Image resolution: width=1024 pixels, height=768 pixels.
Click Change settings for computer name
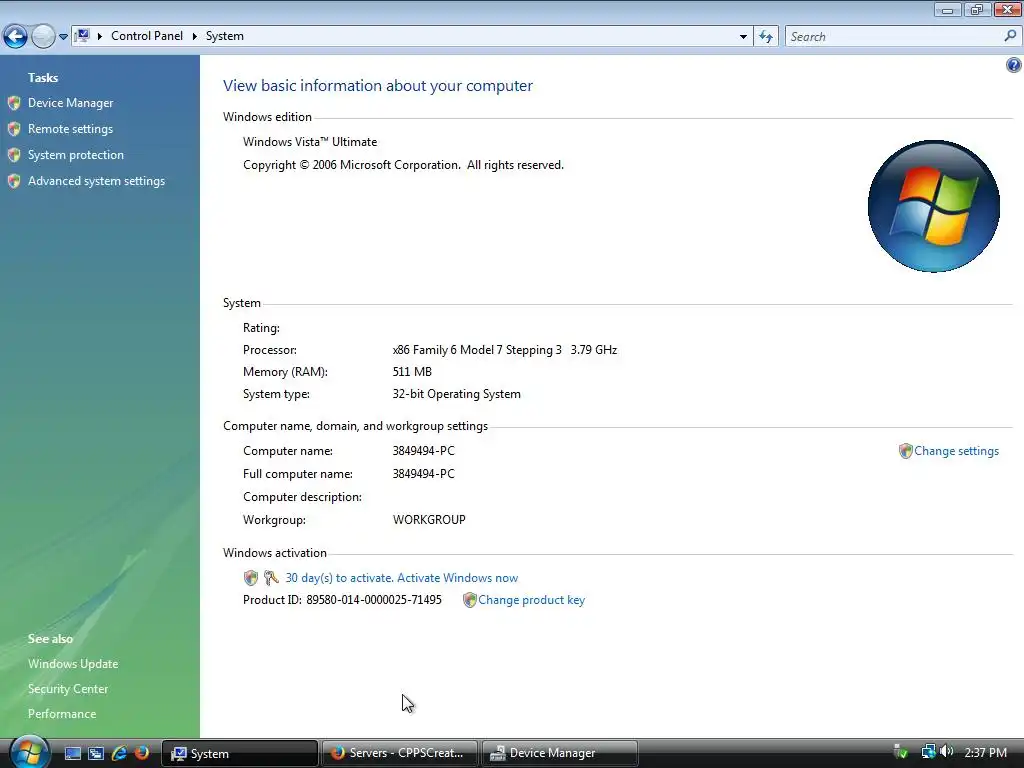956,451
